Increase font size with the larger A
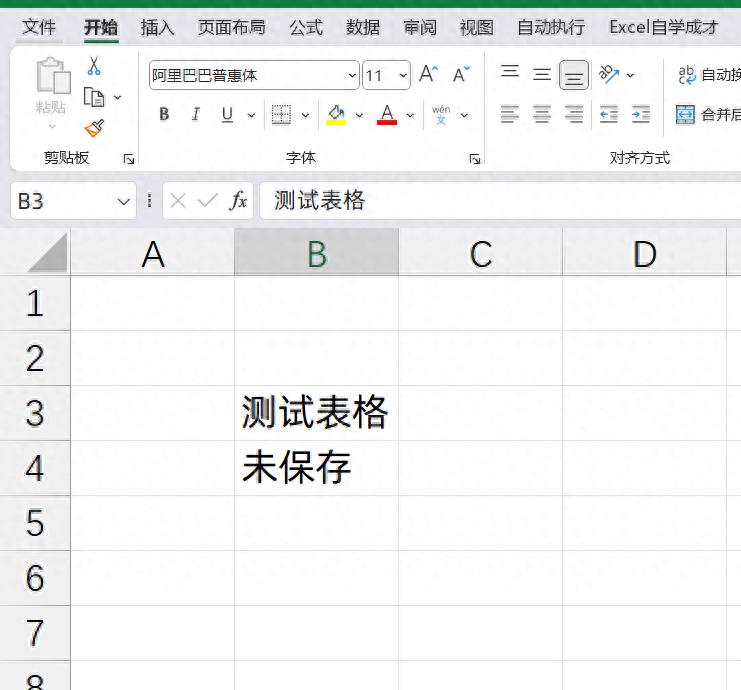Viewport: 741px width, 690px height. click(428, 74)
